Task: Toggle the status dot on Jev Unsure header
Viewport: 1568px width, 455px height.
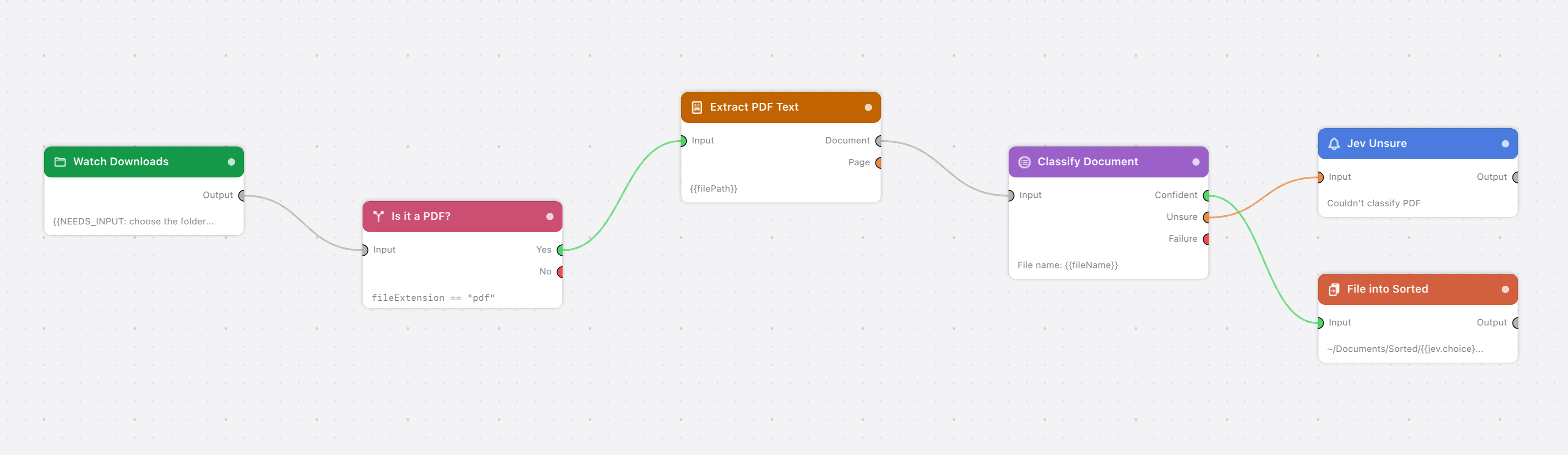Action: pos(1505,144)
